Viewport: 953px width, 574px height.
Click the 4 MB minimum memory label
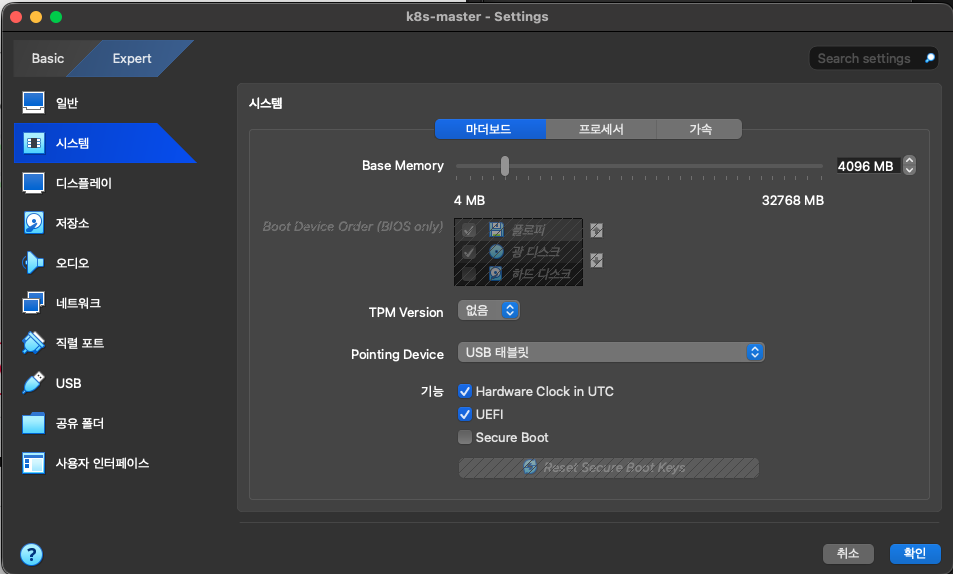(x=469, y=200)
